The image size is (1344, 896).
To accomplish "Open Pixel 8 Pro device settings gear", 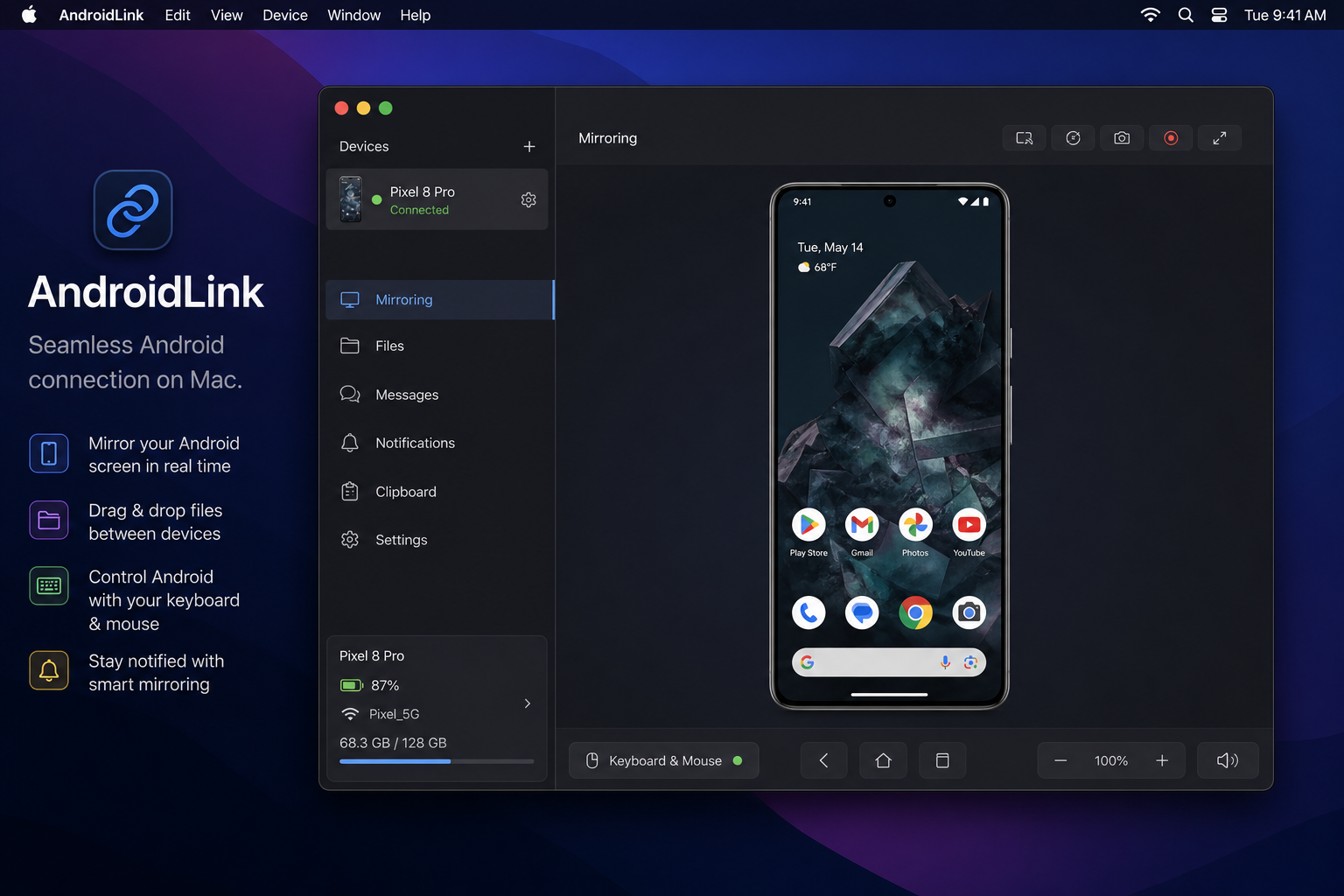I will [x=528, y=199].
